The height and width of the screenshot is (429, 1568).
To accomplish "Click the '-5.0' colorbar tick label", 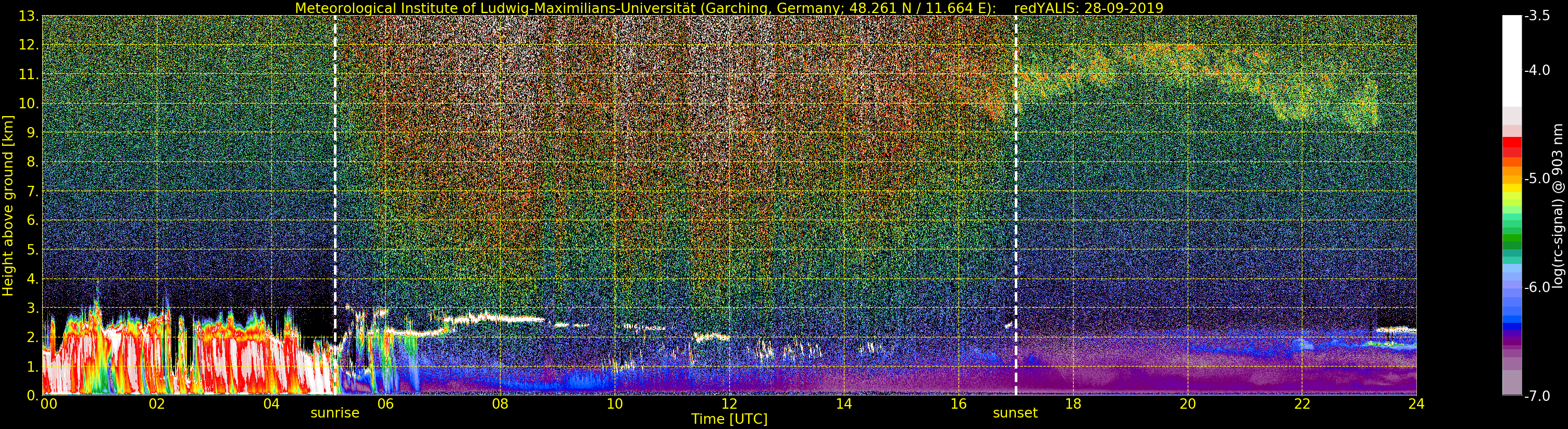I will tap(1537, 178).
